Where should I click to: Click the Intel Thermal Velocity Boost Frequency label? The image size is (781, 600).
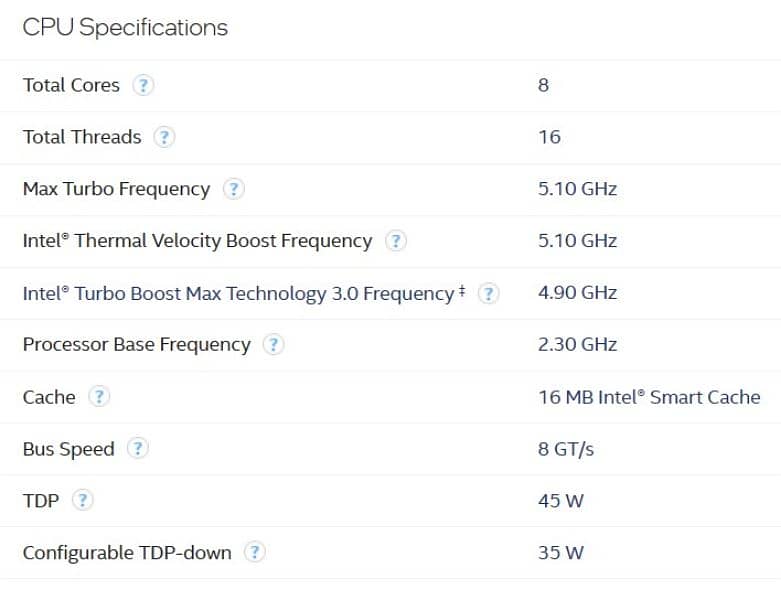(x=197, y=241)
